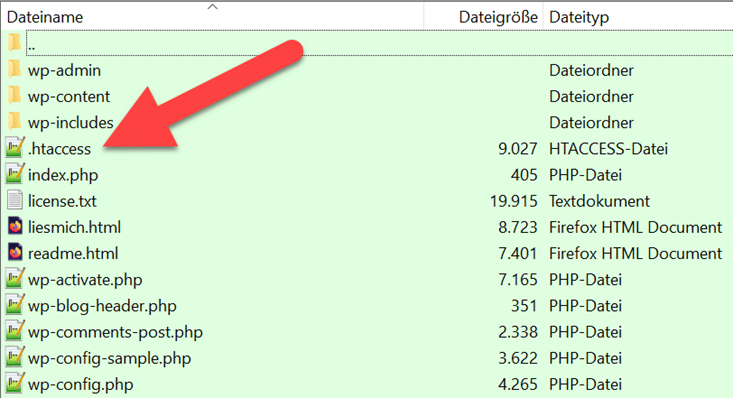Click the '7.165' size of wp-activate.php
733x398 pixels.
(x=517, y=280)
